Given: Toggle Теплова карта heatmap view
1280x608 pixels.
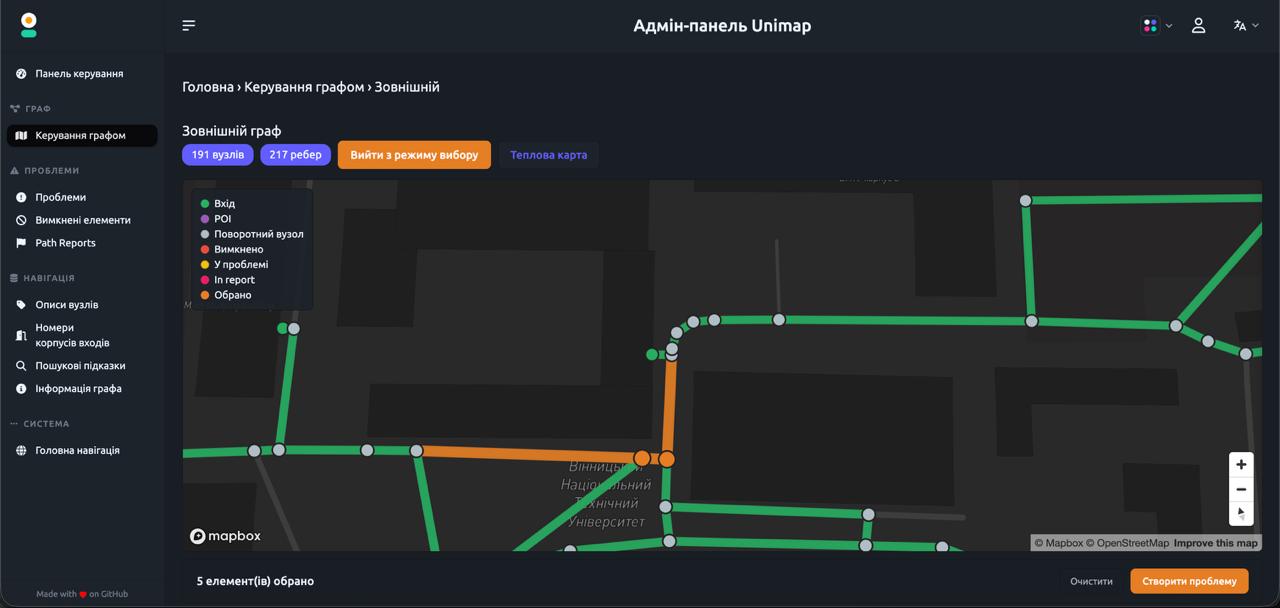Looking at the screenshot, I should (x=548, y=155).
